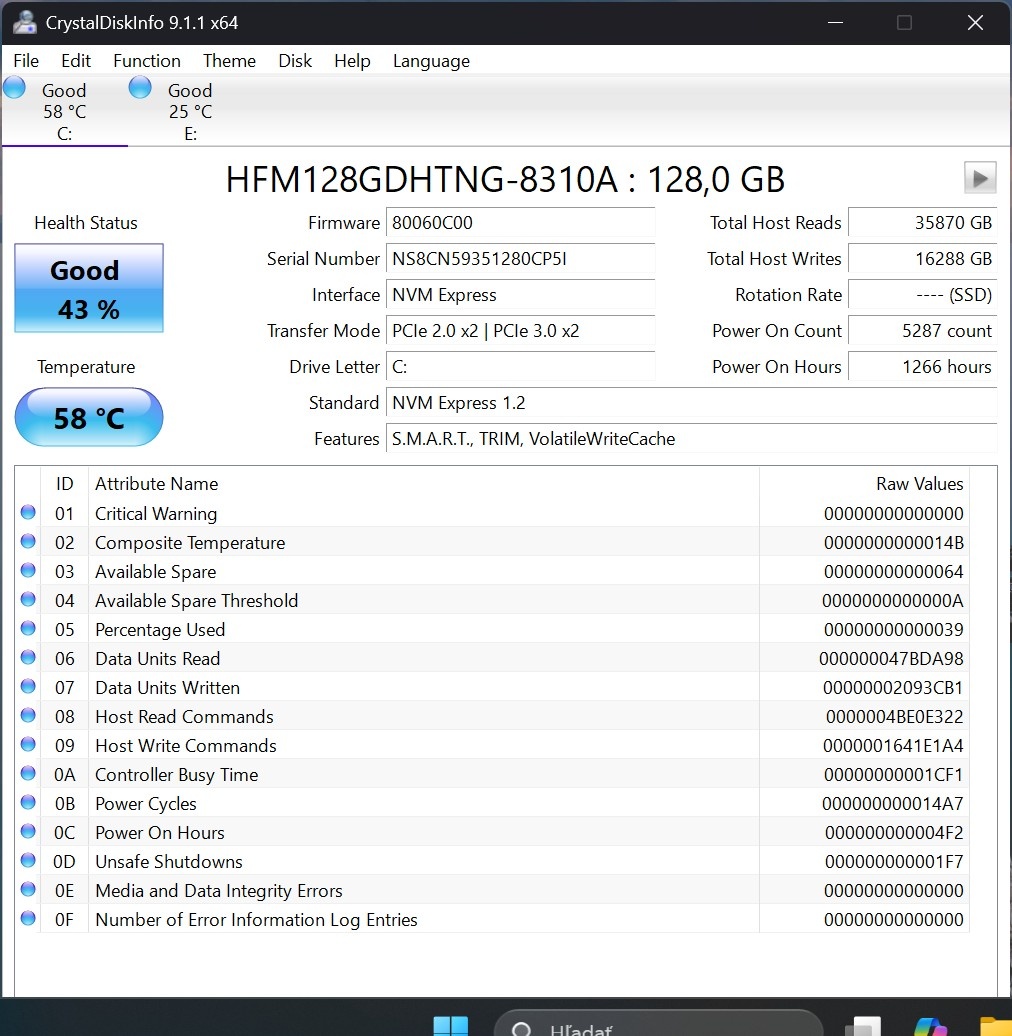Click the Good 43% health status button
The height and width of the screenshot is (1036, 1012).
click(88, 288)
